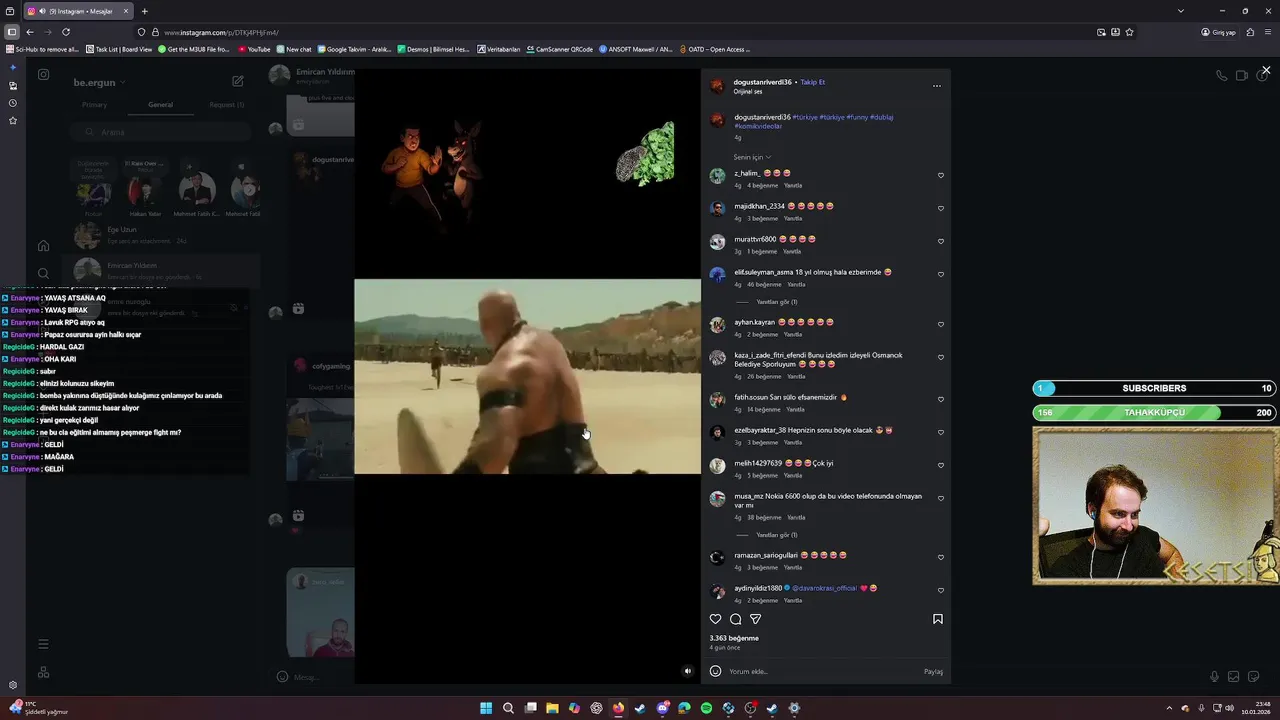This screenshot has height=720, width=1280.
Task: Open Instagram logo in left rail
Action: [43, 74]
